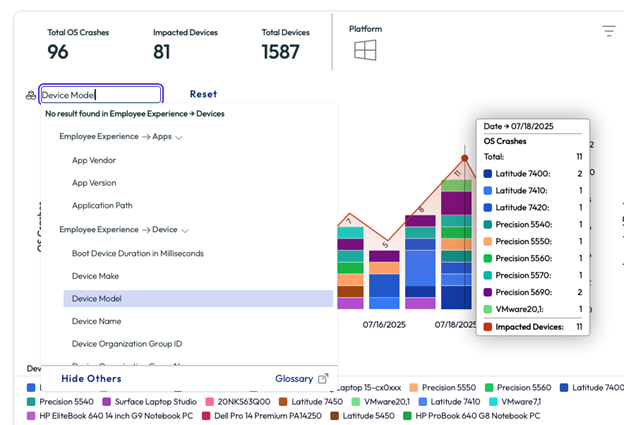Collapse Employee Experience Apps group
Screen dimensions: 624x425
(x=121, y=136)
